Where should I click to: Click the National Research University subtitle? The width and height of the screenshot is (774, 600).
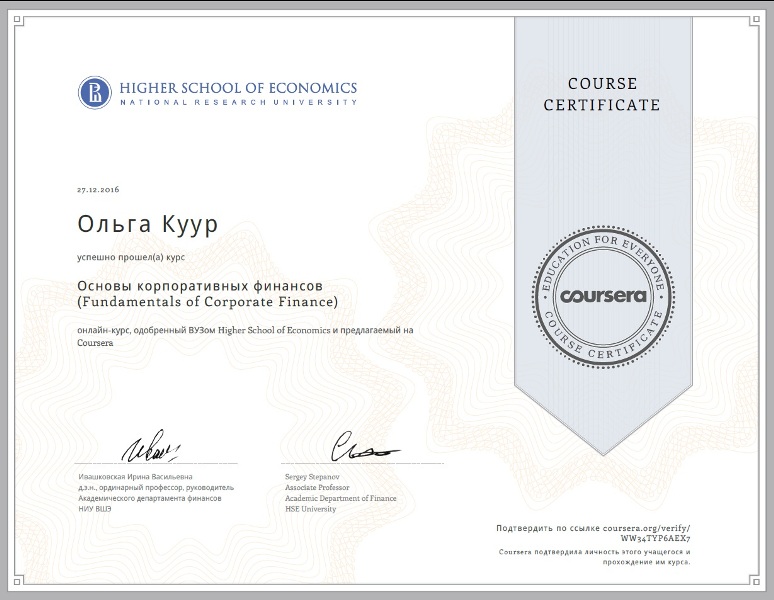tap(237, 103)
